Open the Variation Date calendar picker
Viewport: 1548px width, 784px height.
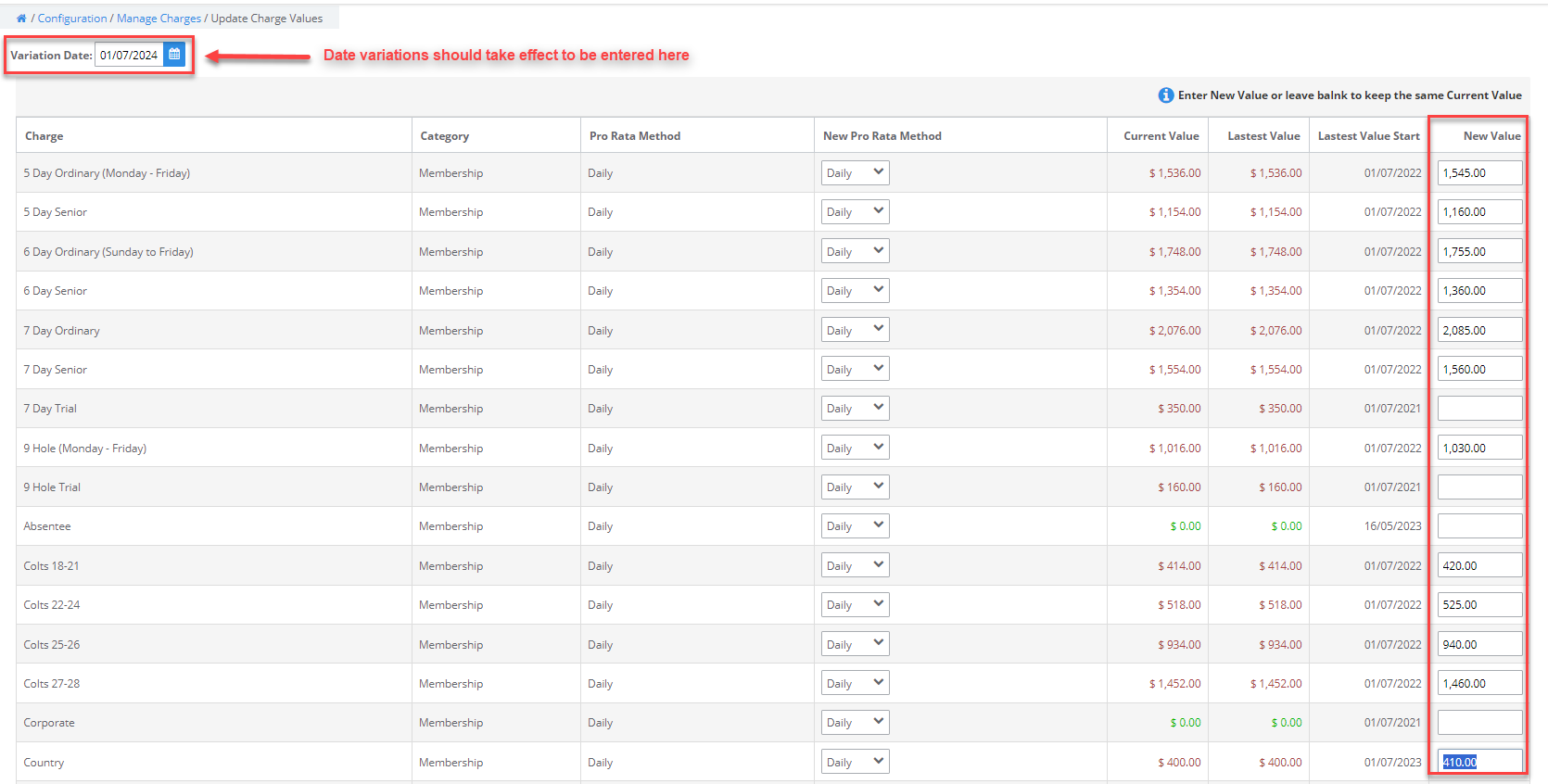click(x=174, y=55)
